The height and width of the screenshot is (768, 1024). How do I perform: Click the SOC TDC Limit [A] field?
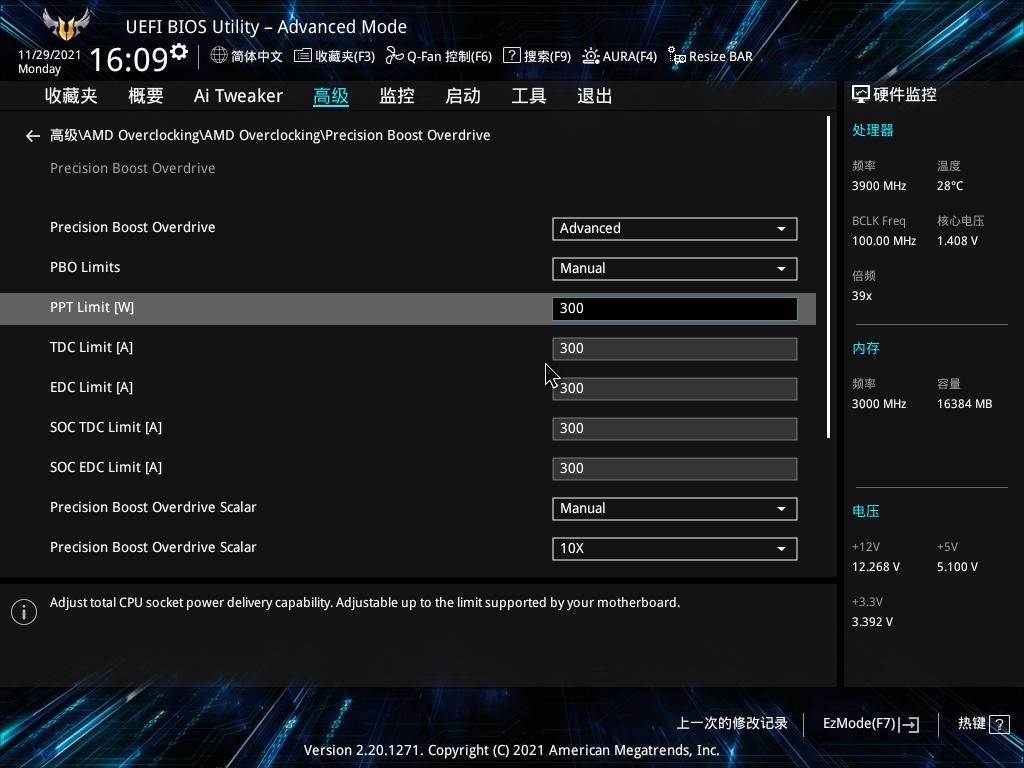click(x=675, y=429)
